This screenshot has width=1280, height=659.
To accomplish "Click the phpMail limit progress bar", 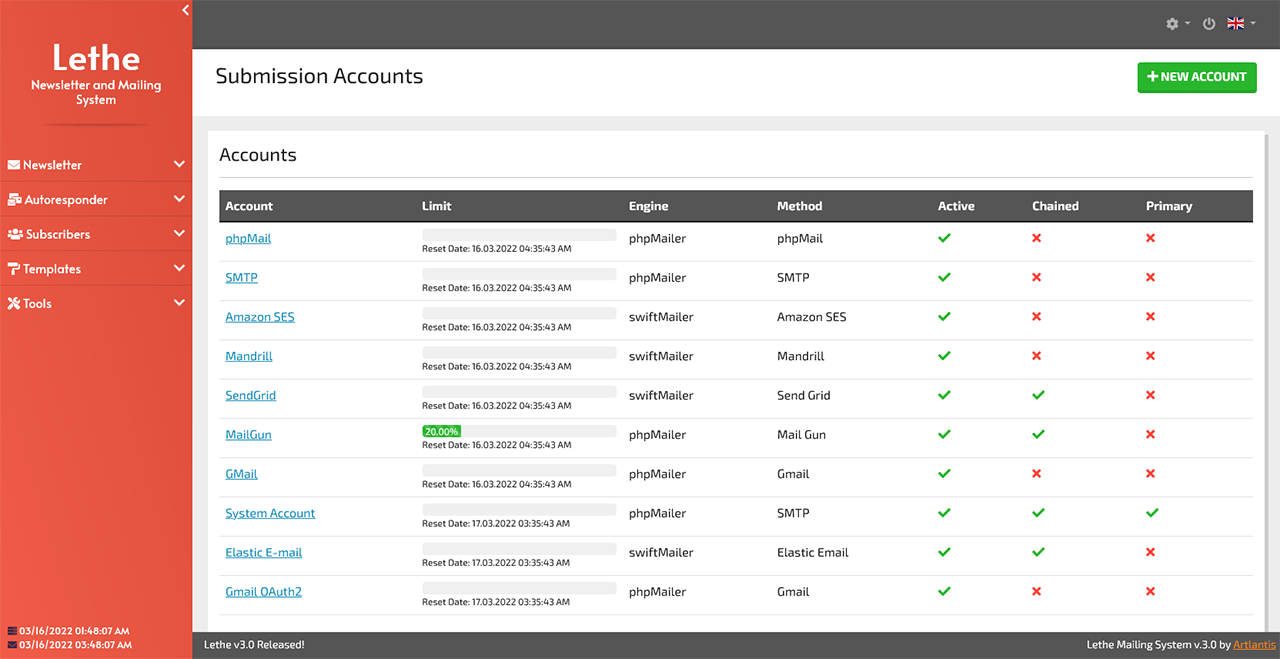I will pos(519,235).
